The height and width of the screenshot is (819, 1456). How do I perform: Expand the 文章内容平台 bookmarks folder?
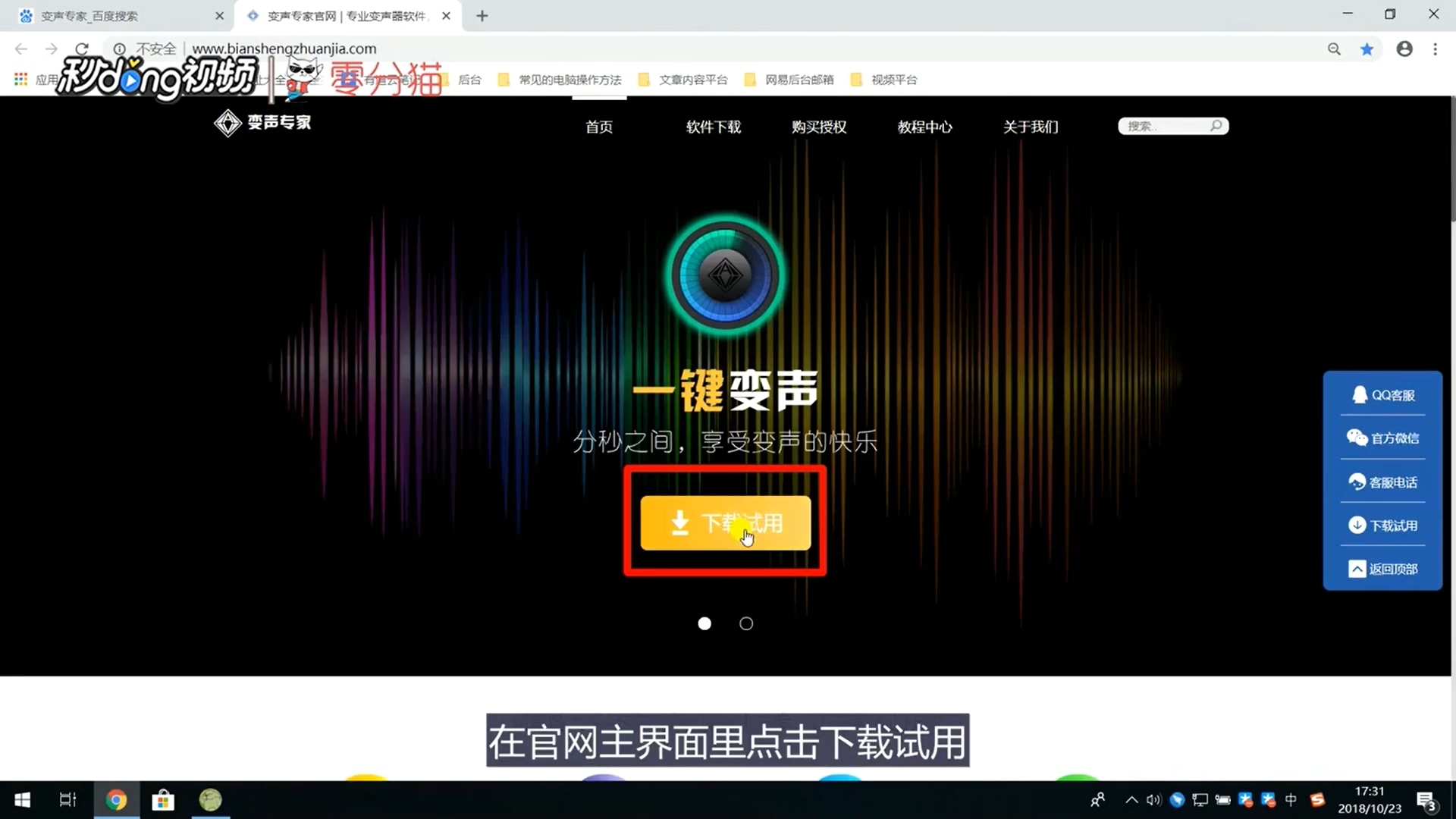tap(684, 80)
